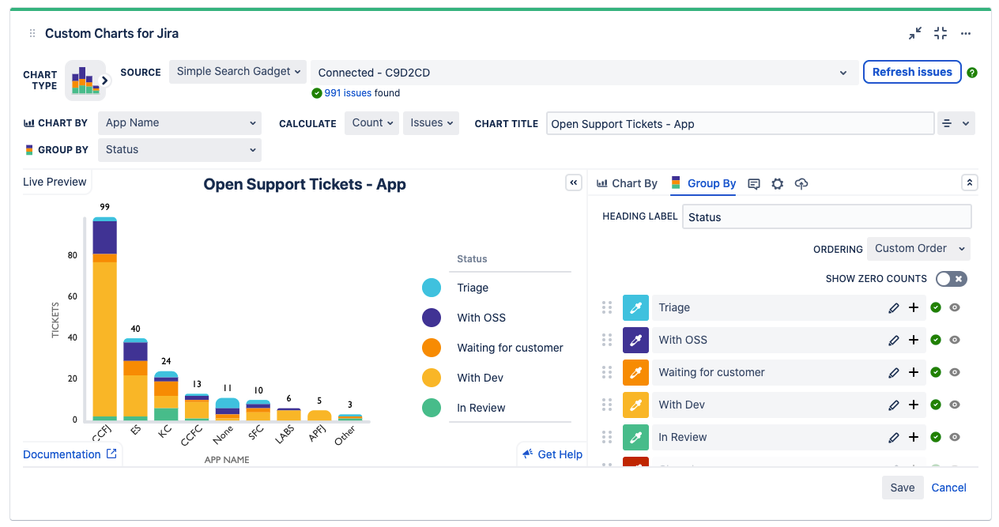Image resolution: width=999 pixels, height=527 pixels.
Task: Open the Connected - C9D2CD dropdown
Action: pyautogui.click(x=584, y=73)
